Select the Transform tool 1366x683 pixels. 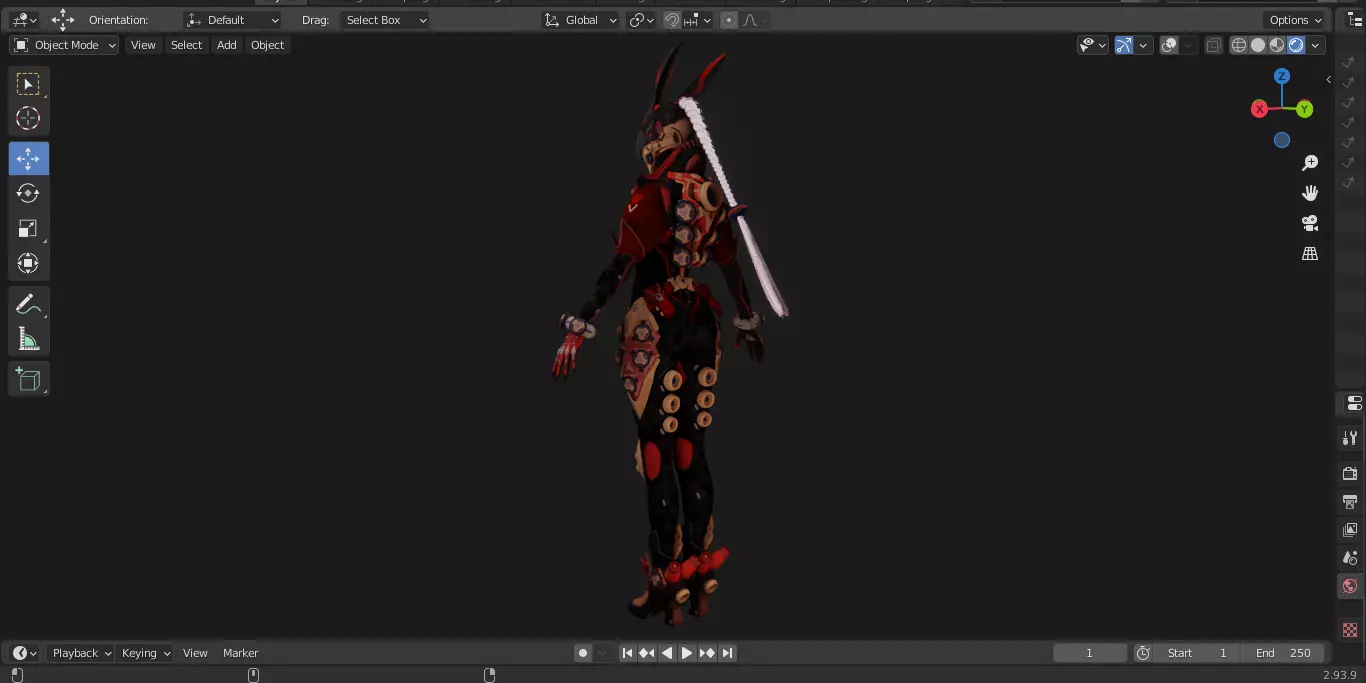(29, 264)
